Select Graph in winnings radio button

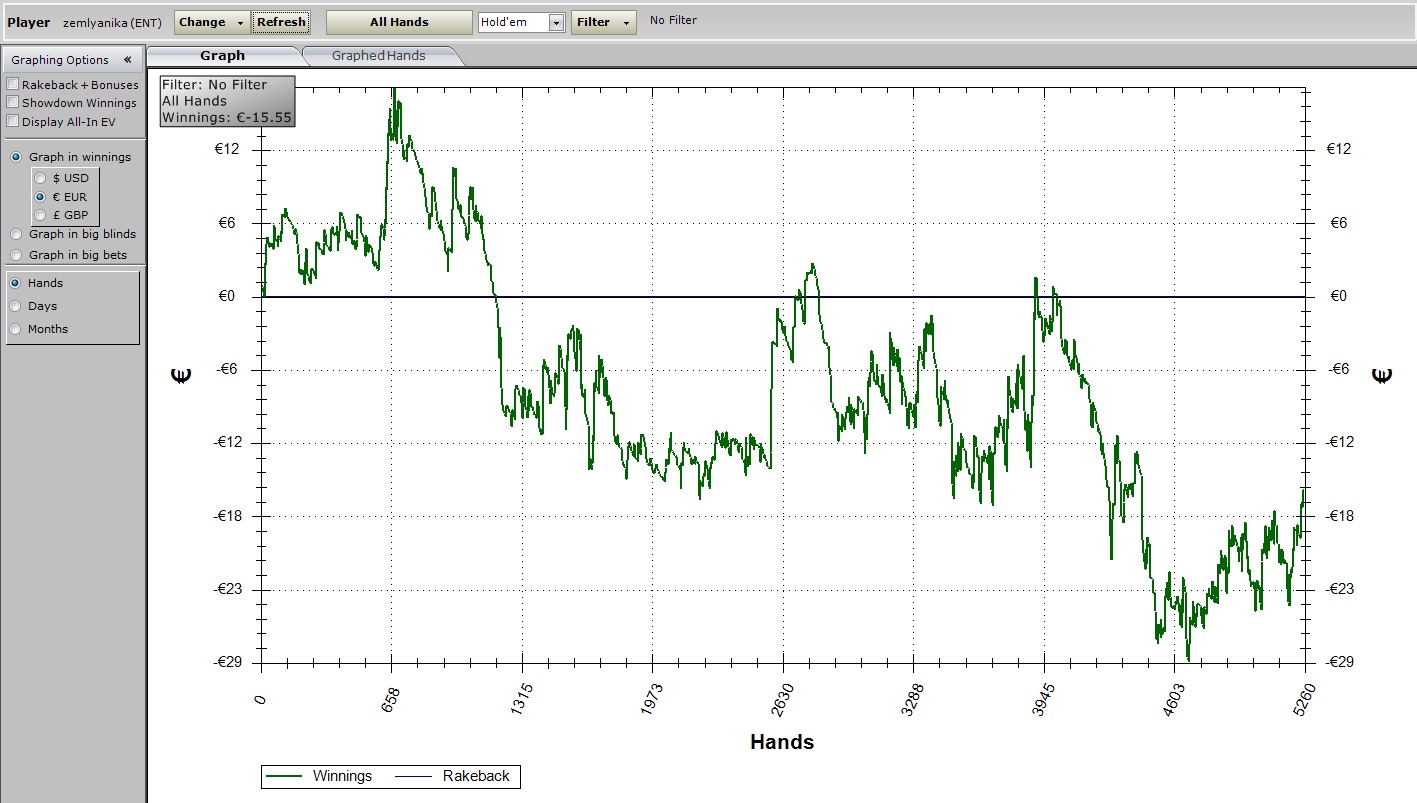(16, 157)
